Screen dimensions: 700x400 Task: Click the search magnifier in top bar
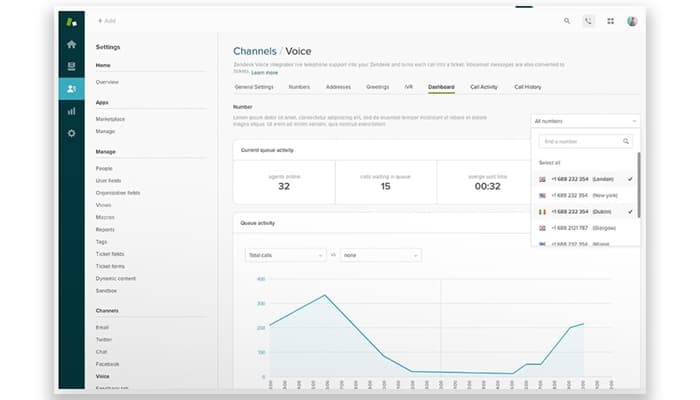coord(567,20)
